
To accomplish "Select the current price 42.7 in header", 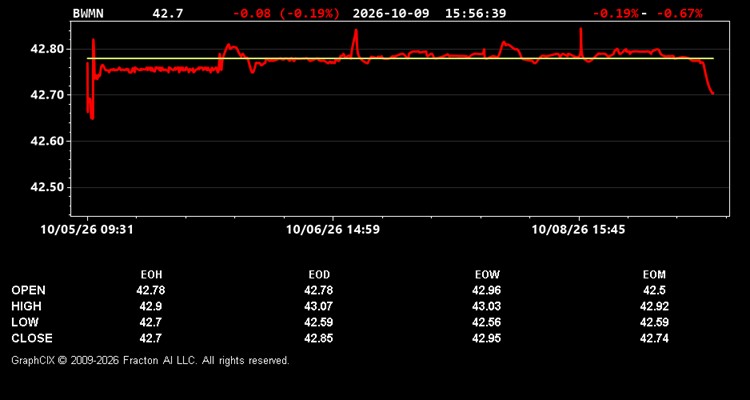I will (x=167, y=13).
